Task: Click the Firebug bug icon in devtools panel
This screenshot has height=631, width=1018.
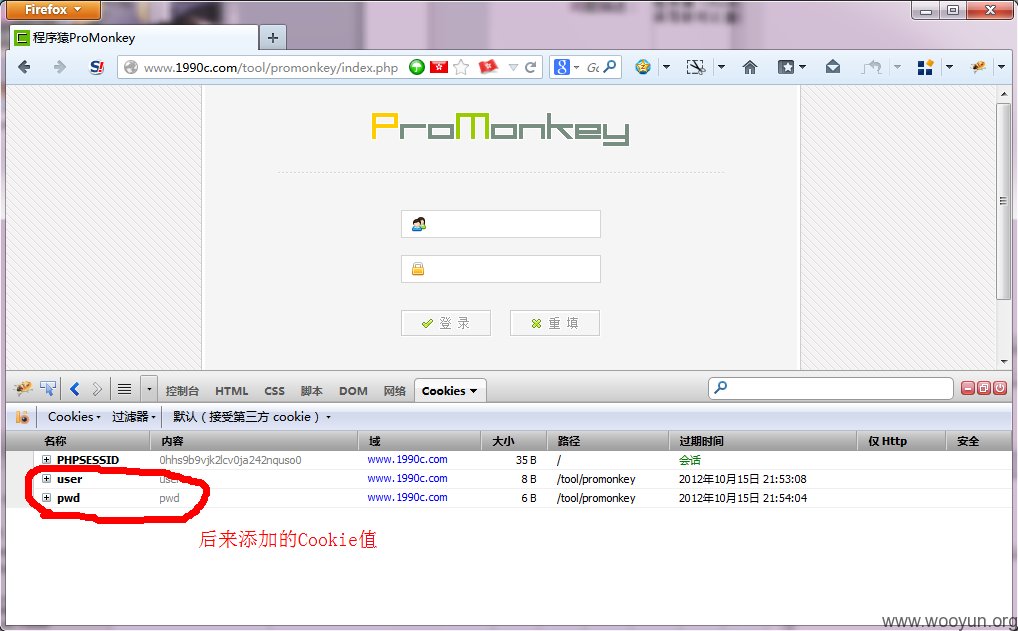Action: coord(23,389)
